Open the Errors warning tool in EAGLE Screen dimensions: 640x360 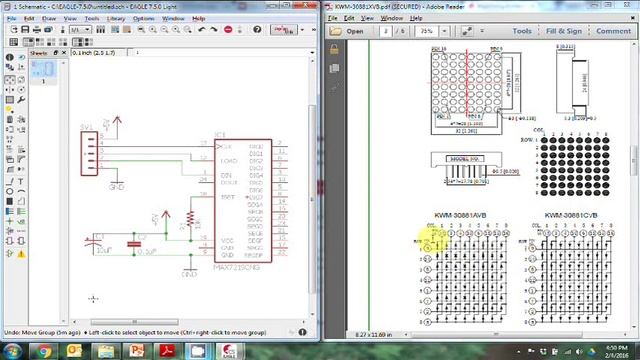(21, 253)
